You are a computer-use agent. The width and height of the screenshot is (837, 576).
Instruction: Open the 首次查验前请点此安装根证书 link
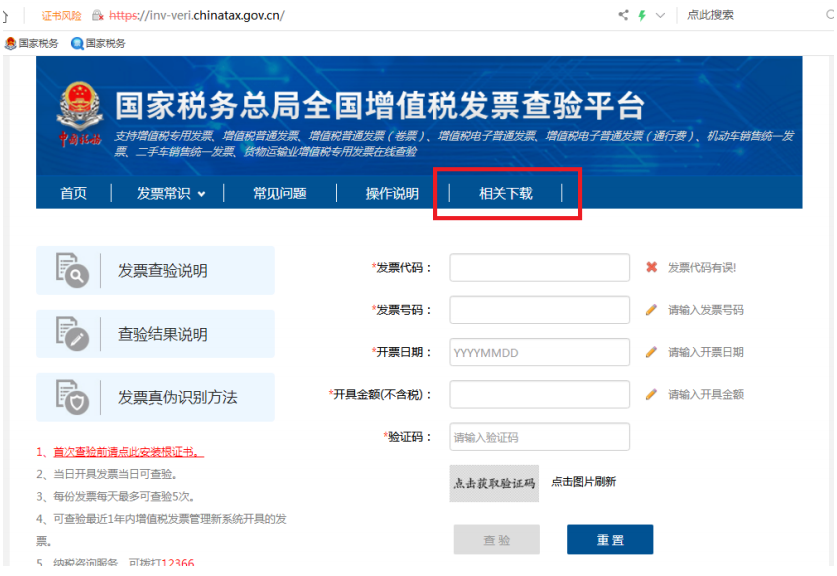tap(129, 452)
